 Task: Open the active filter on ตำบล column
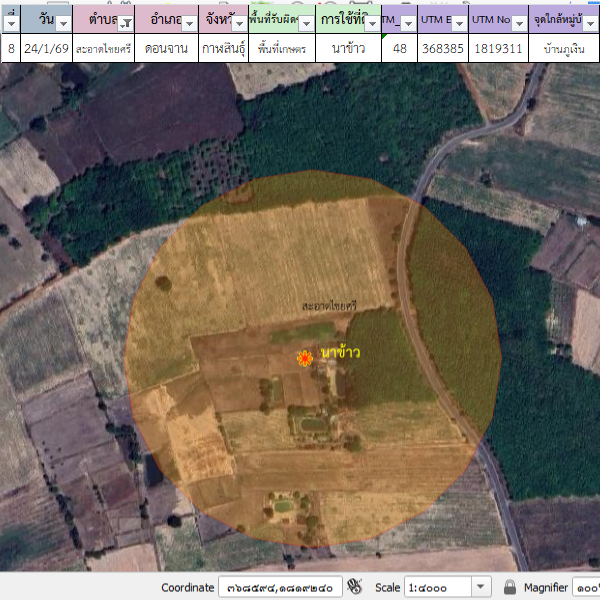[x=126, y=22]
